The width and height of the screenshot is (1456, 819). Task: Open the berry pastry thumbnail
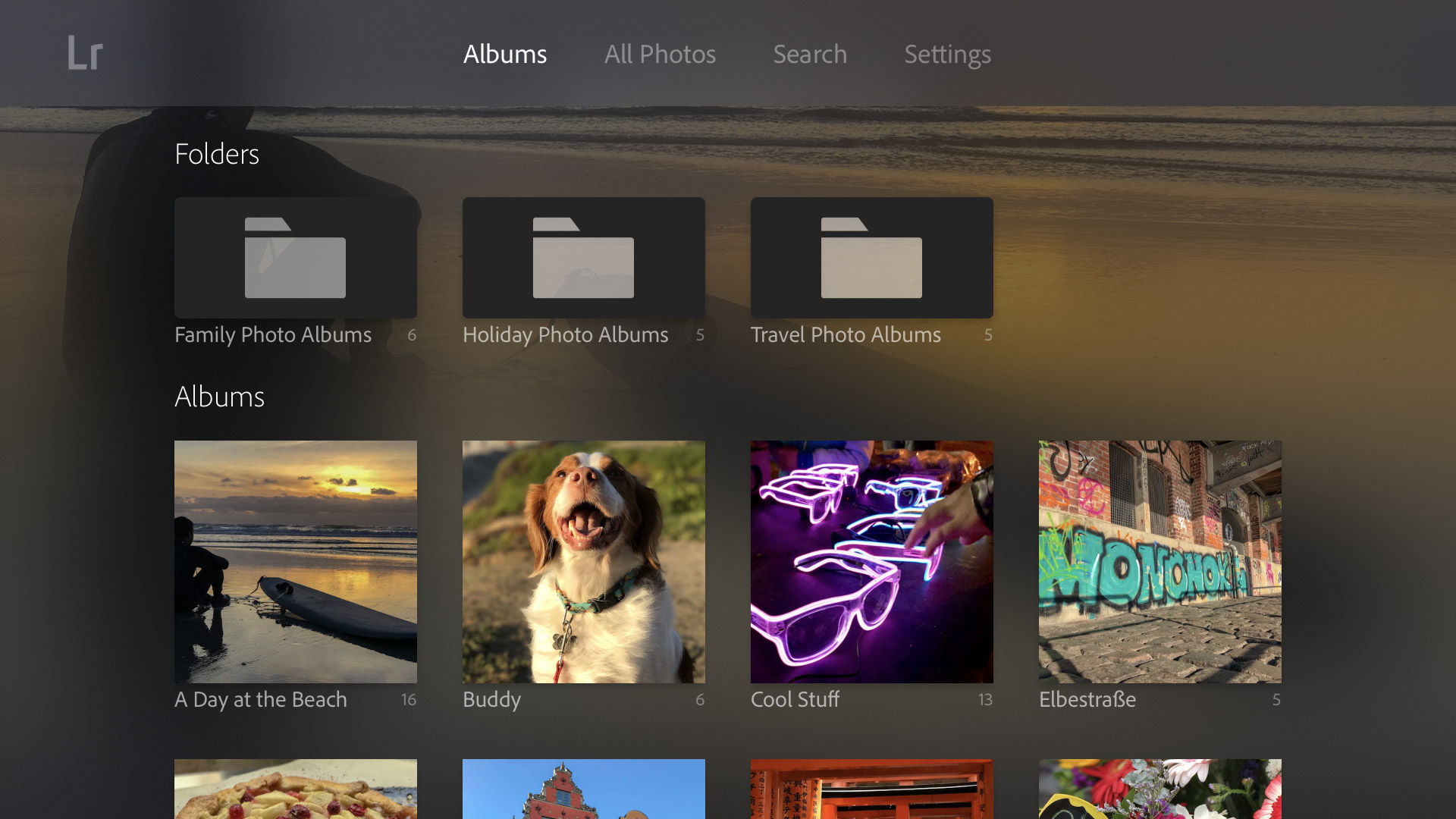tap(295, 792)
